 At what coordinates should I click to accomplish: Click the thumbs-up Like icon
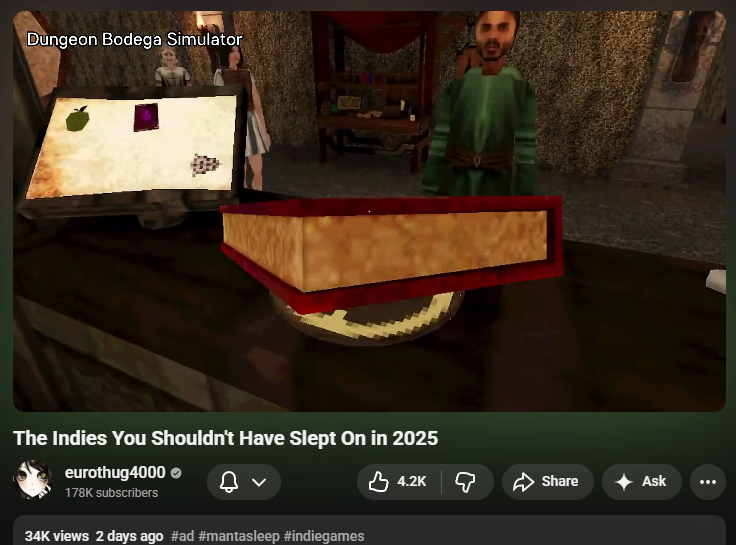[x=378, y=482]
